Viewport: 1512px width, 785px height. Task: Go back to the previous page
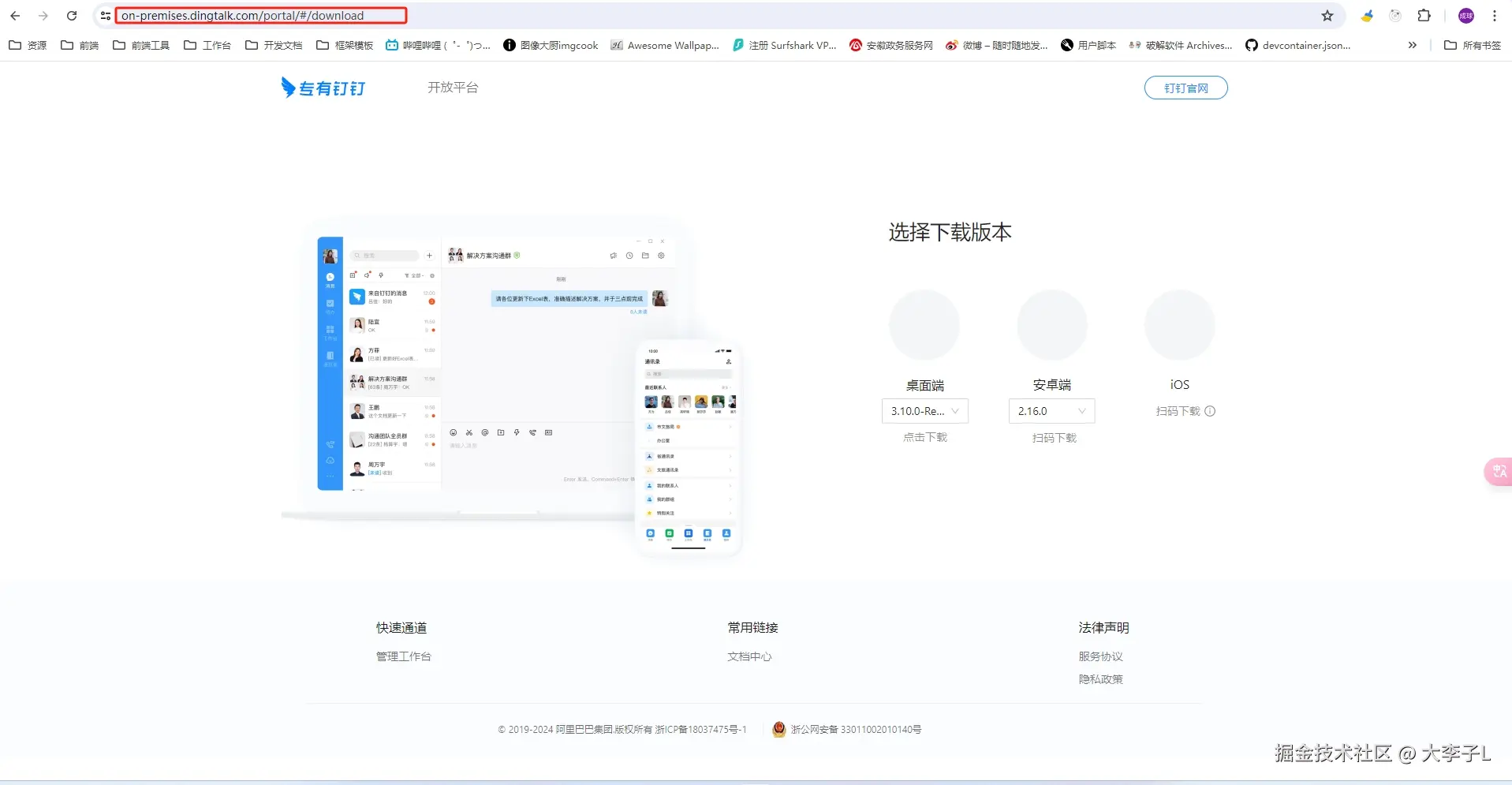coord(15,16)
